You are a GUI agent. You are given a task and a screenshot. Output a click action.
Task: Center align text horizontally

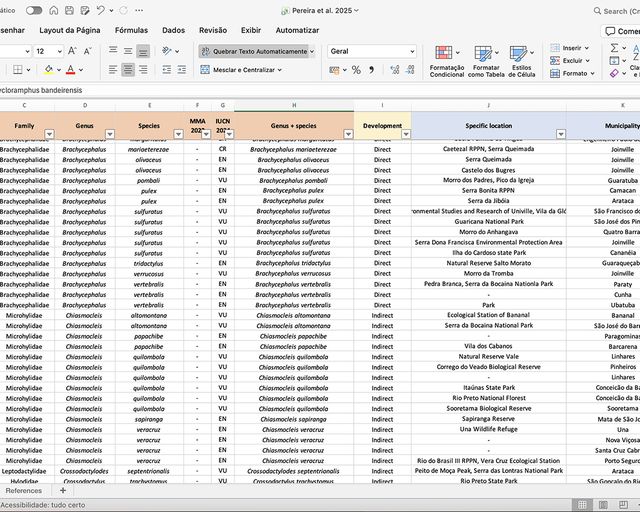pyautogui.click(x=128, y=70)
